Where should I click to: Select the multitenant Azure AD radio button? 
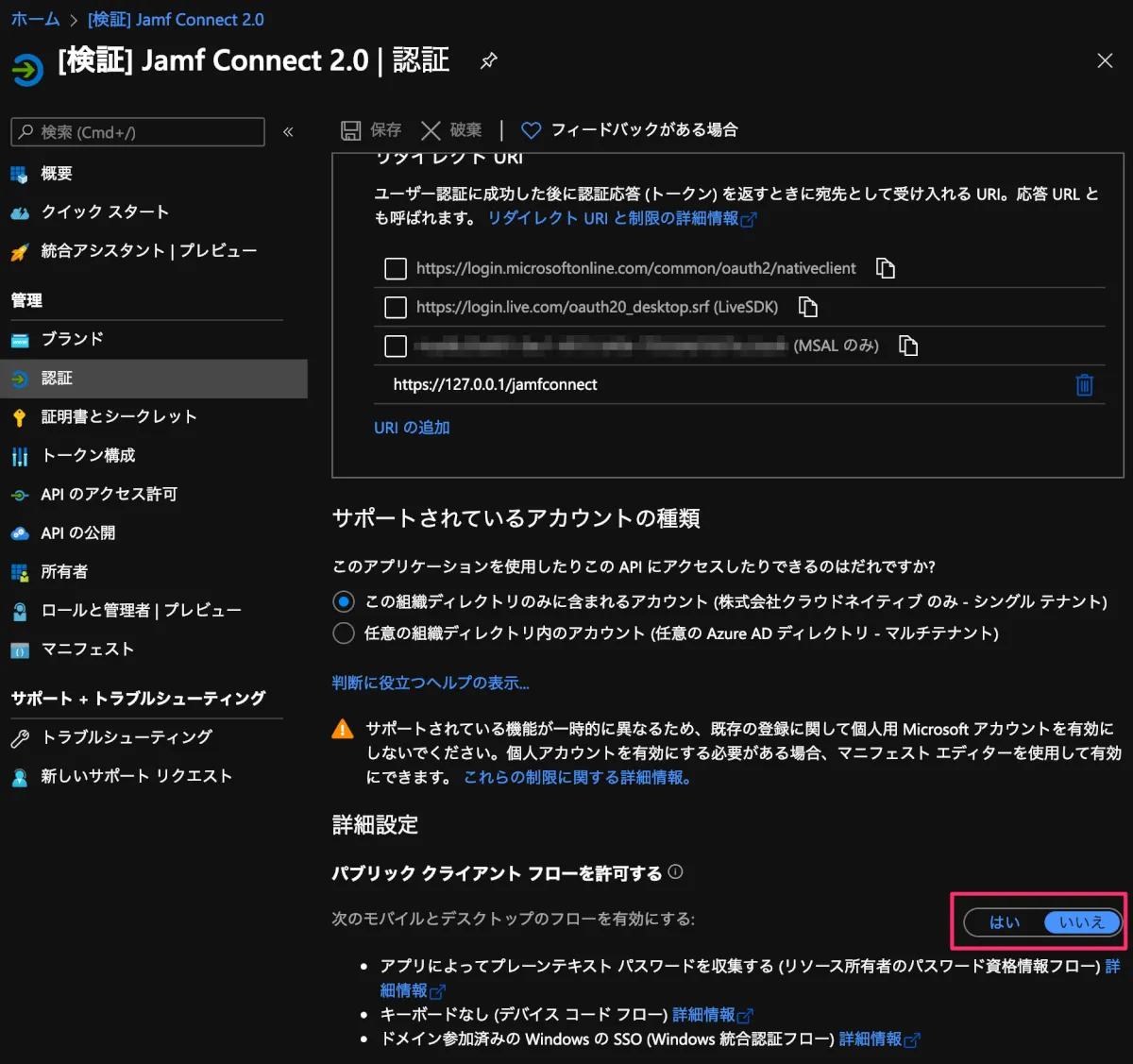point(344,633)
